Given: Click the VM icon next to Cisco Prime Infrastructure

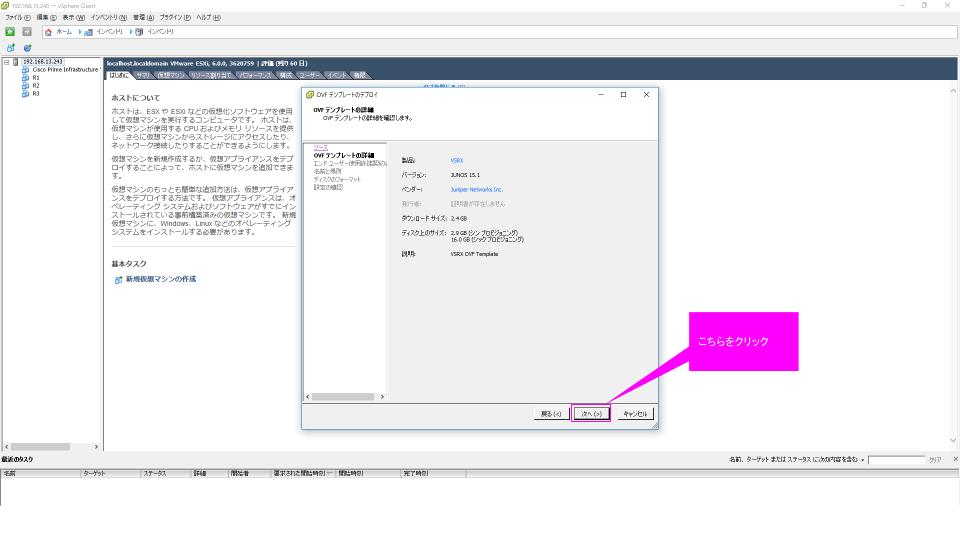Looking at the screenshot, I should 25,70.
